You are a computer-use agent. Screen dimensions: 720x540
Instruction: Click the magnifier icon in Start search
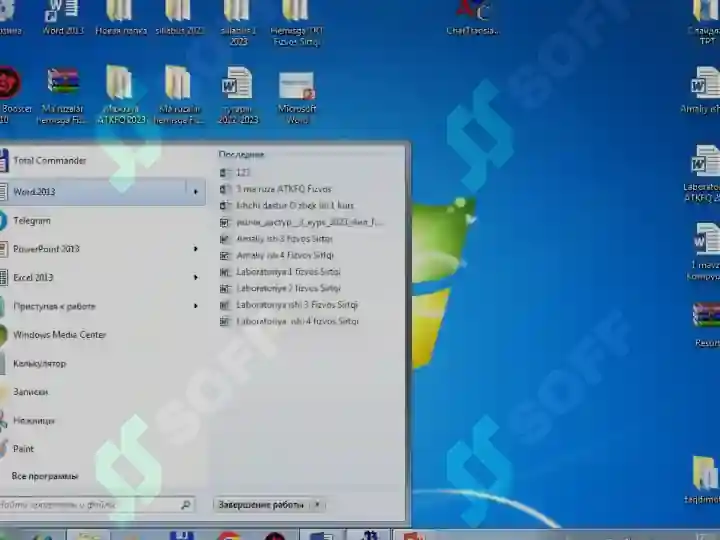pyautogui.click(x=186, y=505)
